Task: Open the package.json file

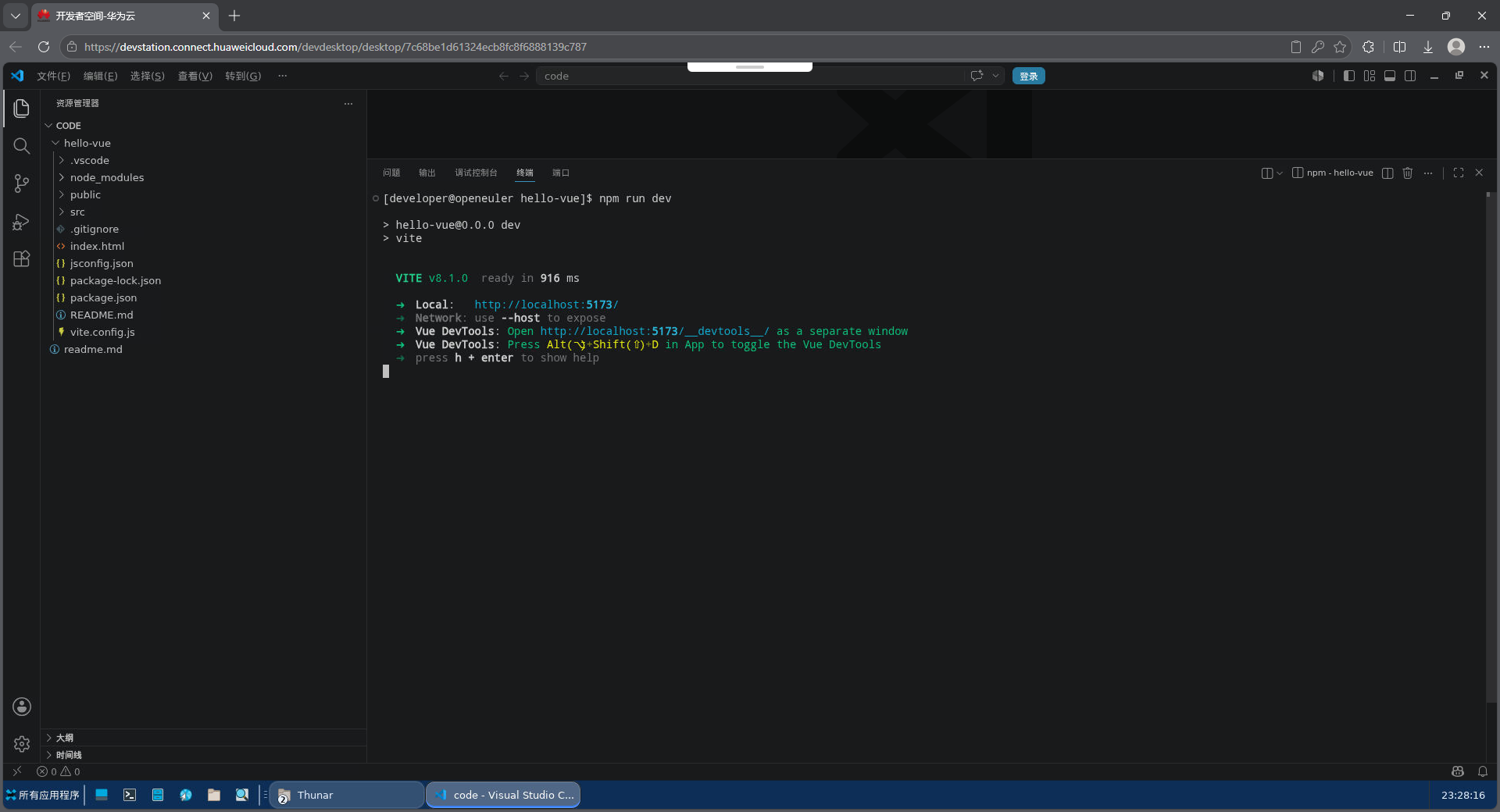Action: 103,297
